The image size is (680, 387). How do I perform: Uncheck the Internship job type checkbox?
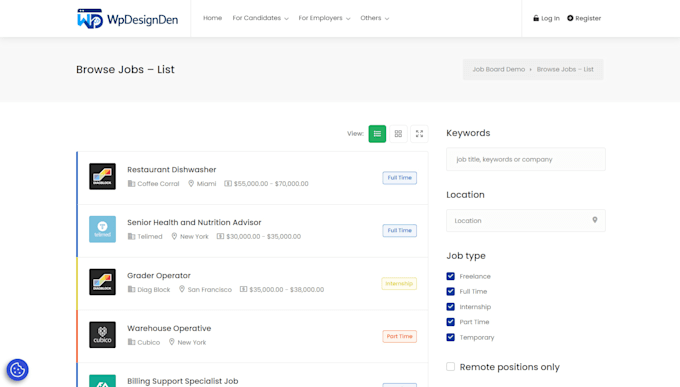click(451, 307)
